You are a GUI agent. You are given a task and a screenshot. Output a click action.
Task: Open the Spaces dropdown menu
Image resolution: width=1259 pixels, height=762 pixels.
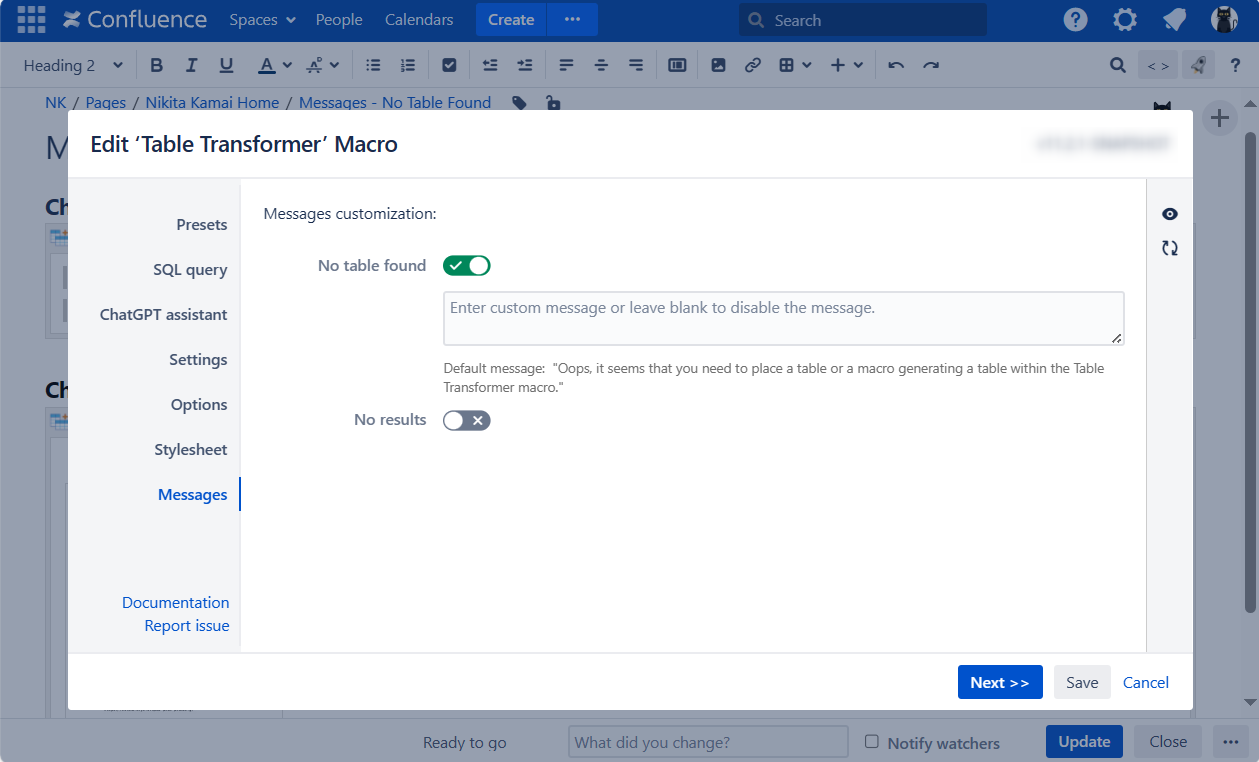coord(262,20)
